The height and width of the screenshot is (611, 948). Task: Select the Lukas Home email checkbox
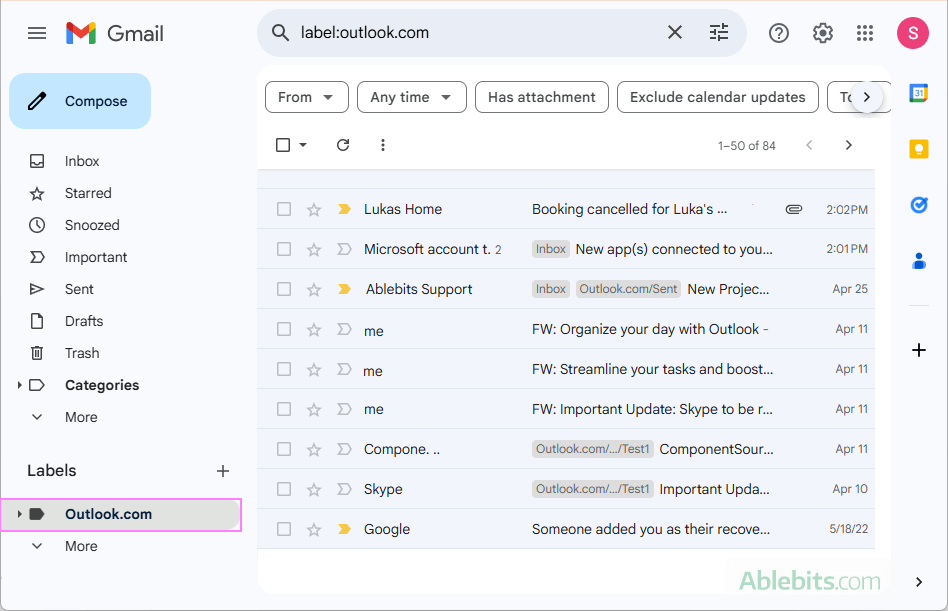[x=284, y=209]
